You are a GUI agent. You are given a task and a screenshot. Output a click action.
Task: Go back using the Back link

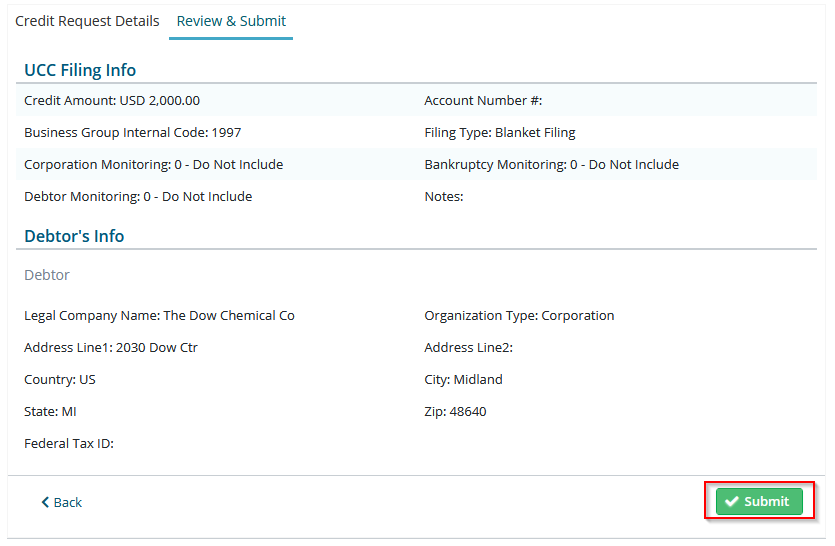[62, 502]
